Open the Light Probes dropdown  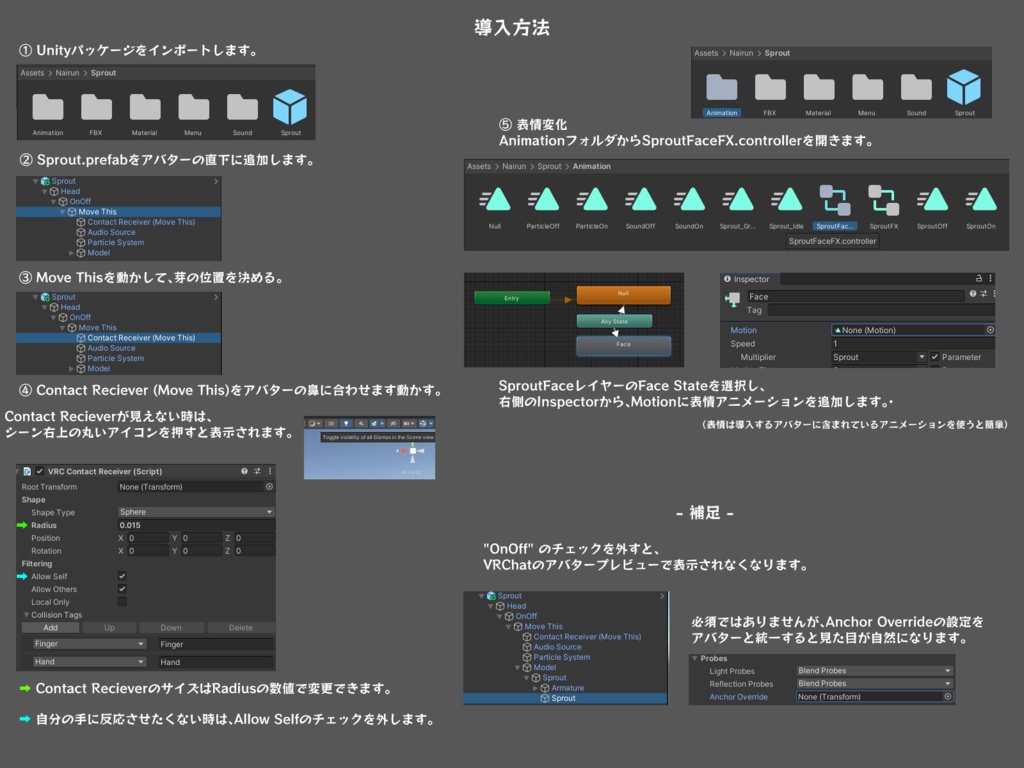tap(874, 671)
